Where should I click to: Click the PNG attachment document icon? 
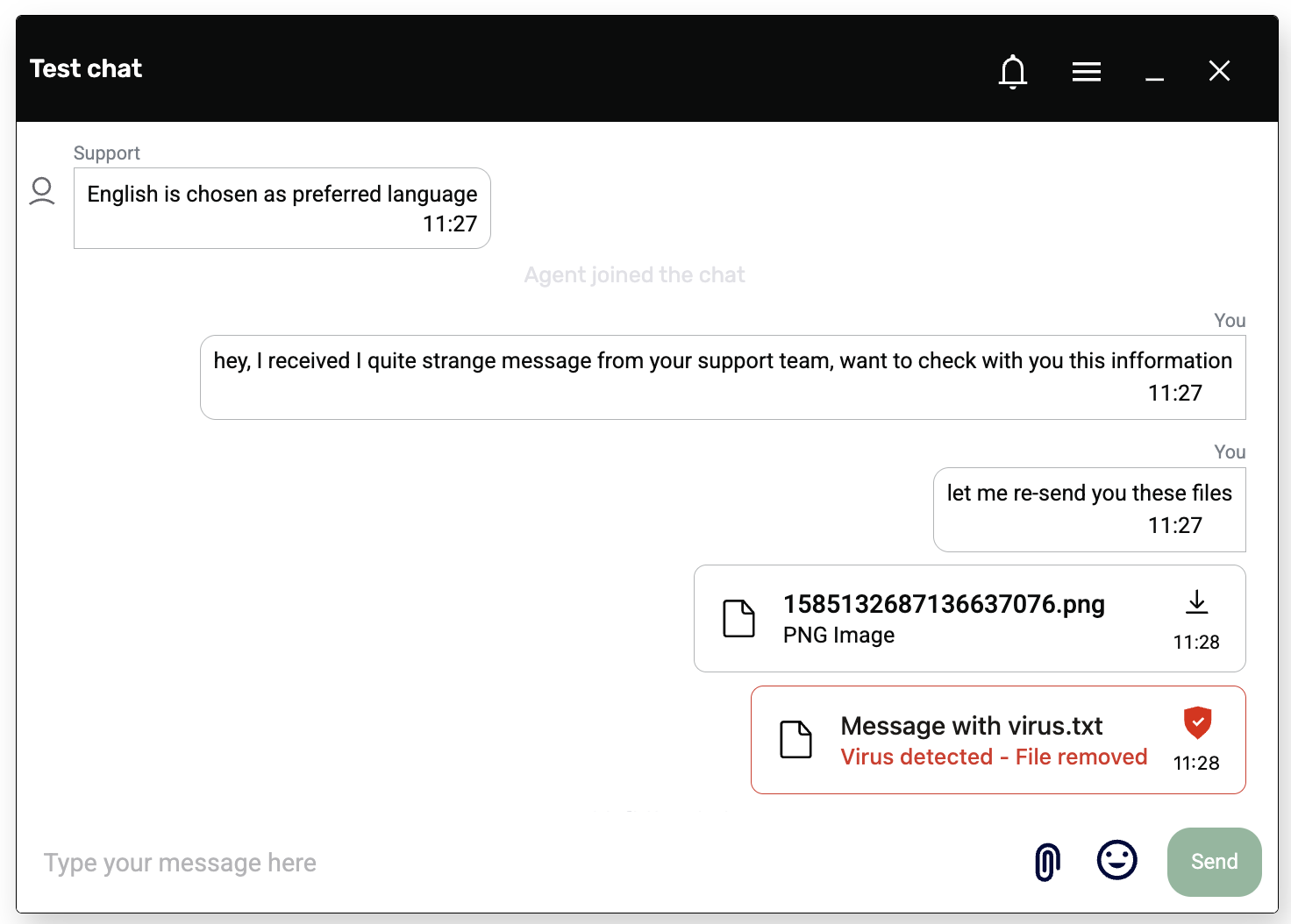pos(738,618)
